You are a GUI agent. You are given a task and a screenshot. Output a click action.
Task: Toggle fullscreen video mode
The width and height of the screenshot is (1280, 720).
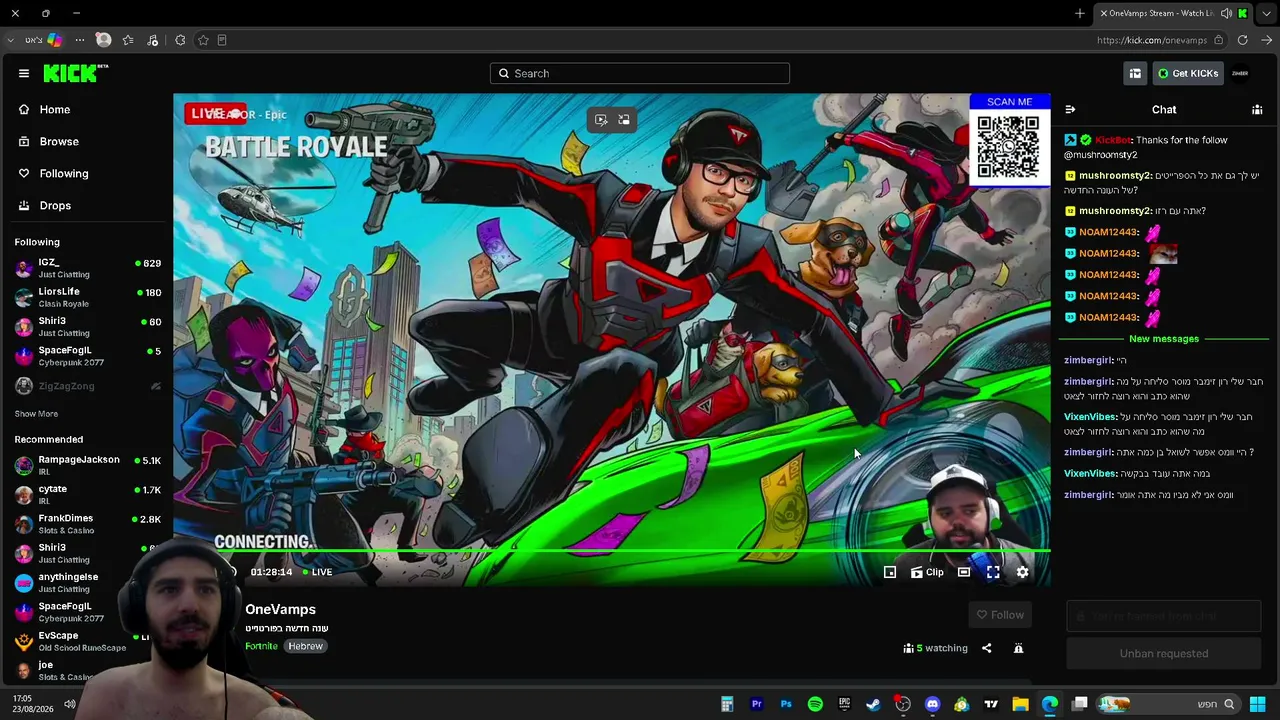coord(993,572)
